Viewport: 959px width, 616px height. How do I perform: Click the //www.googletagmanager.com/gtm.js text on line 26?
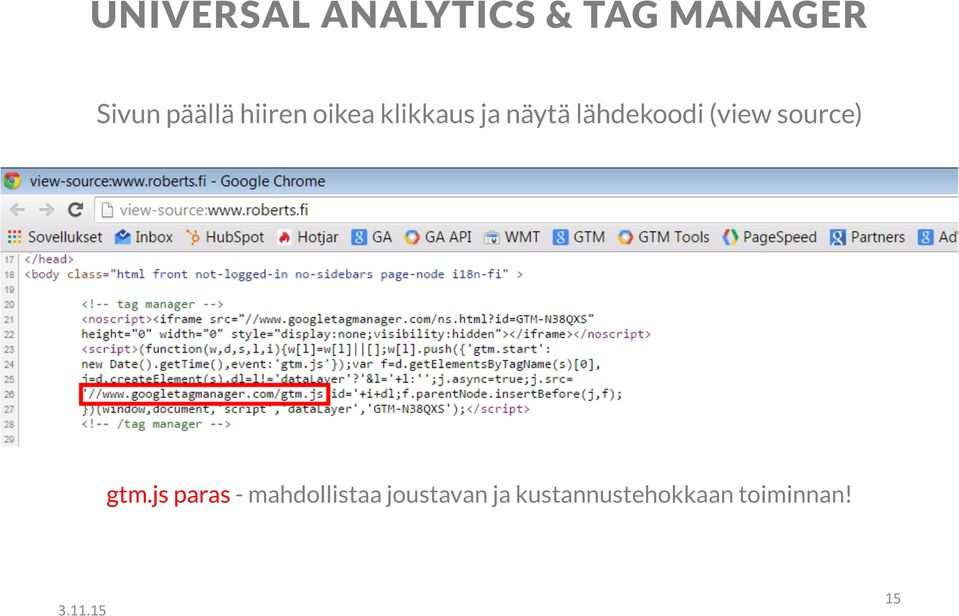point(205,395)
